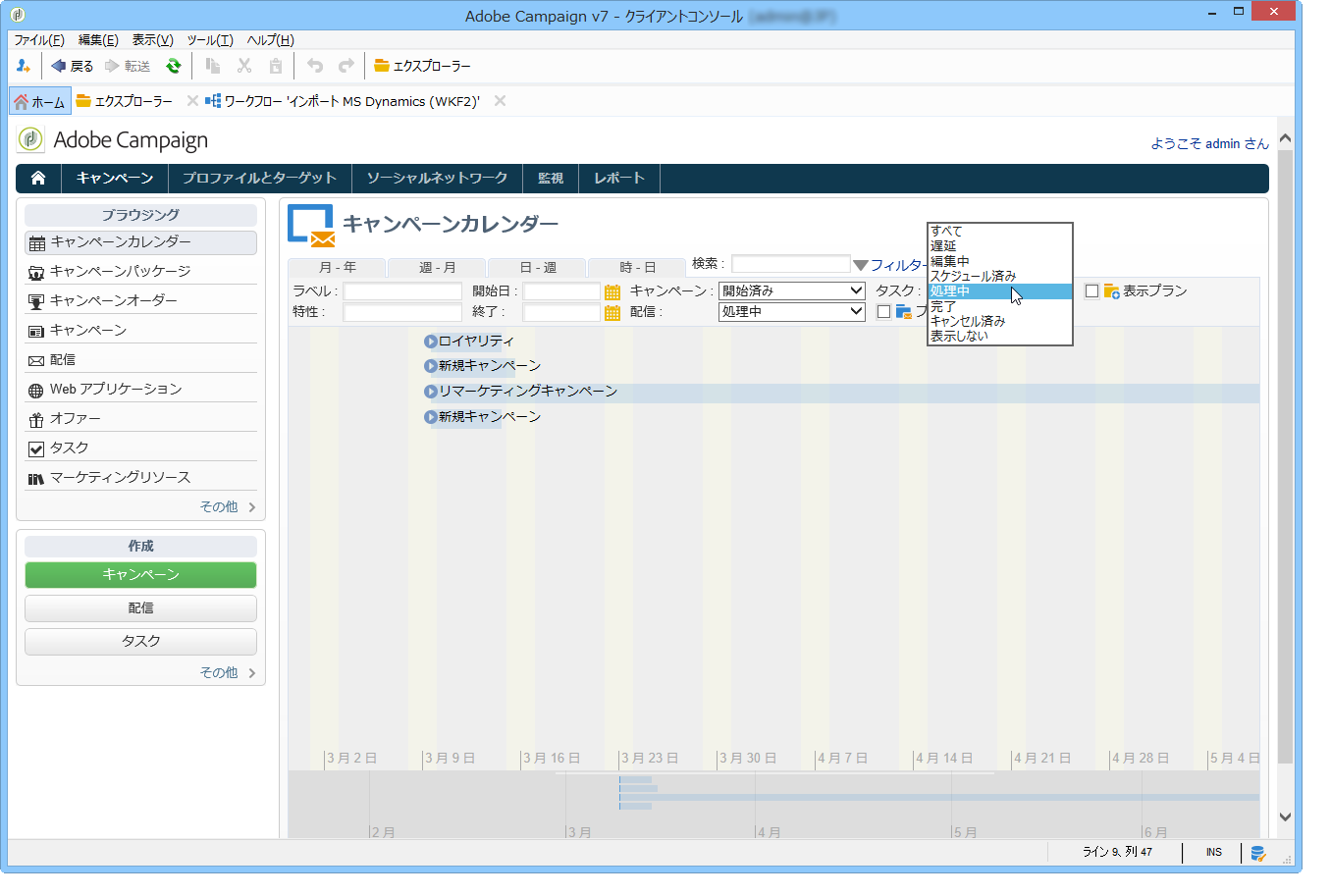Screen dimensions: 1330x896
Task: Open the ファイル menu
Action: tap(39, 40)
